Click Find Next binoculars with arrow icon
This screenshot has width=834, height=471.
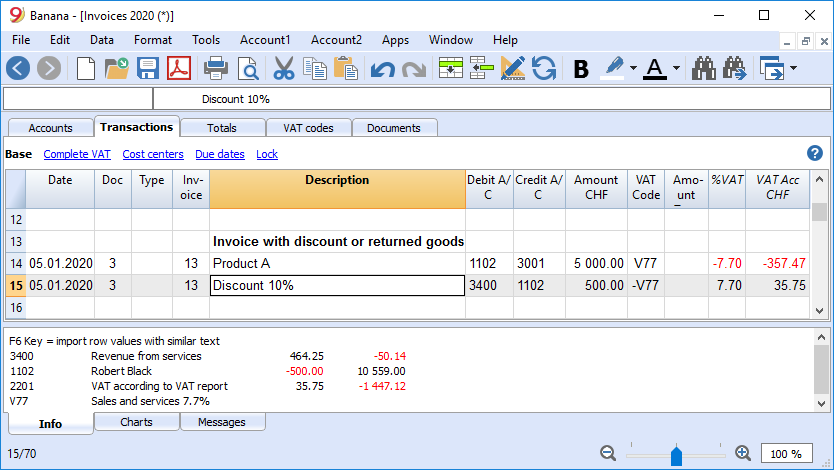(735, 69)
